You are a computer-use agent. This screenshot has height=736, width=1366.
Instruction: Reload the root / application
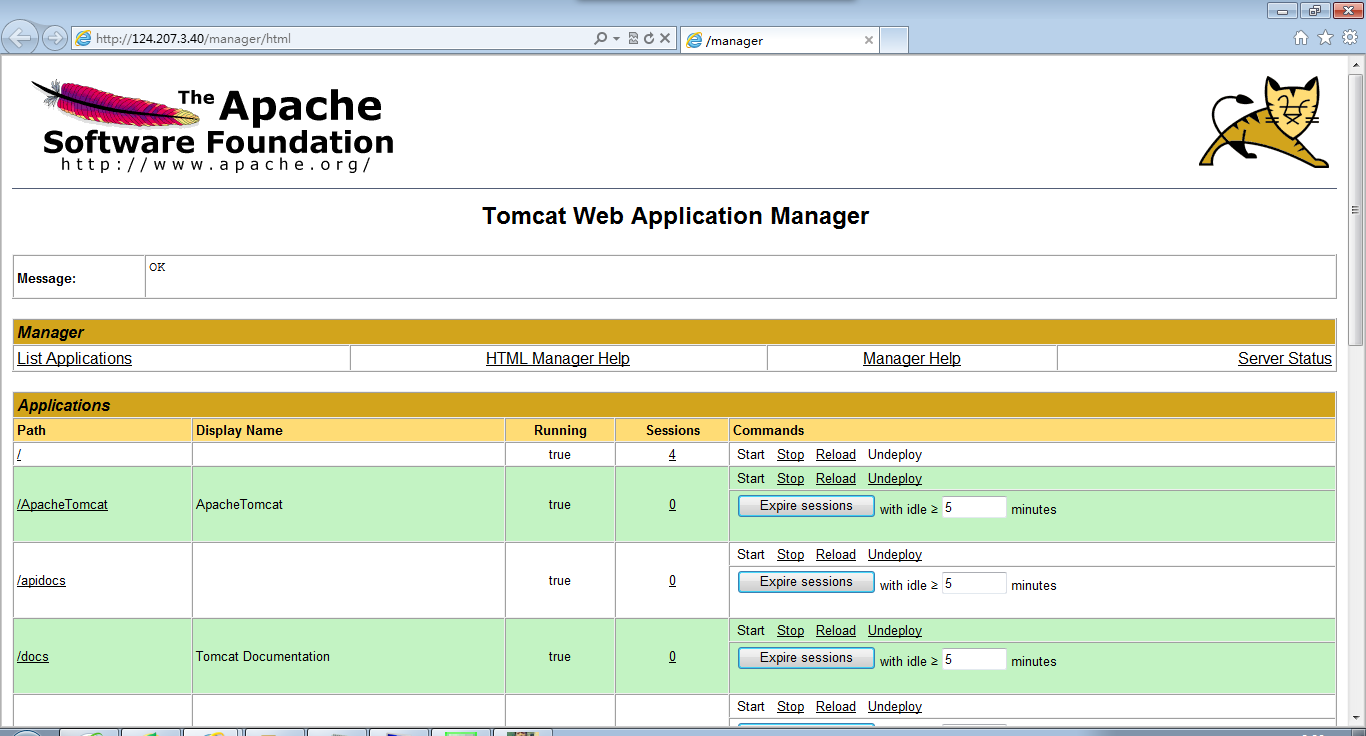point(836,455)
